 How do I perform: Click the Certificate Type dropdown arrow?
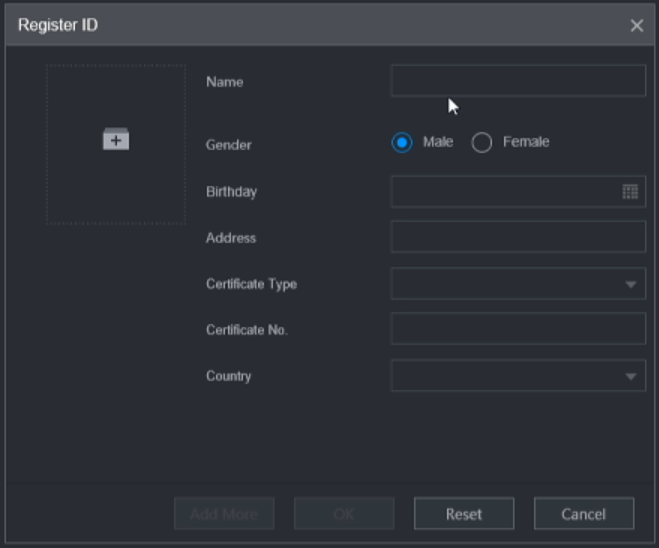pyautogui.click(x=630, y=285)
